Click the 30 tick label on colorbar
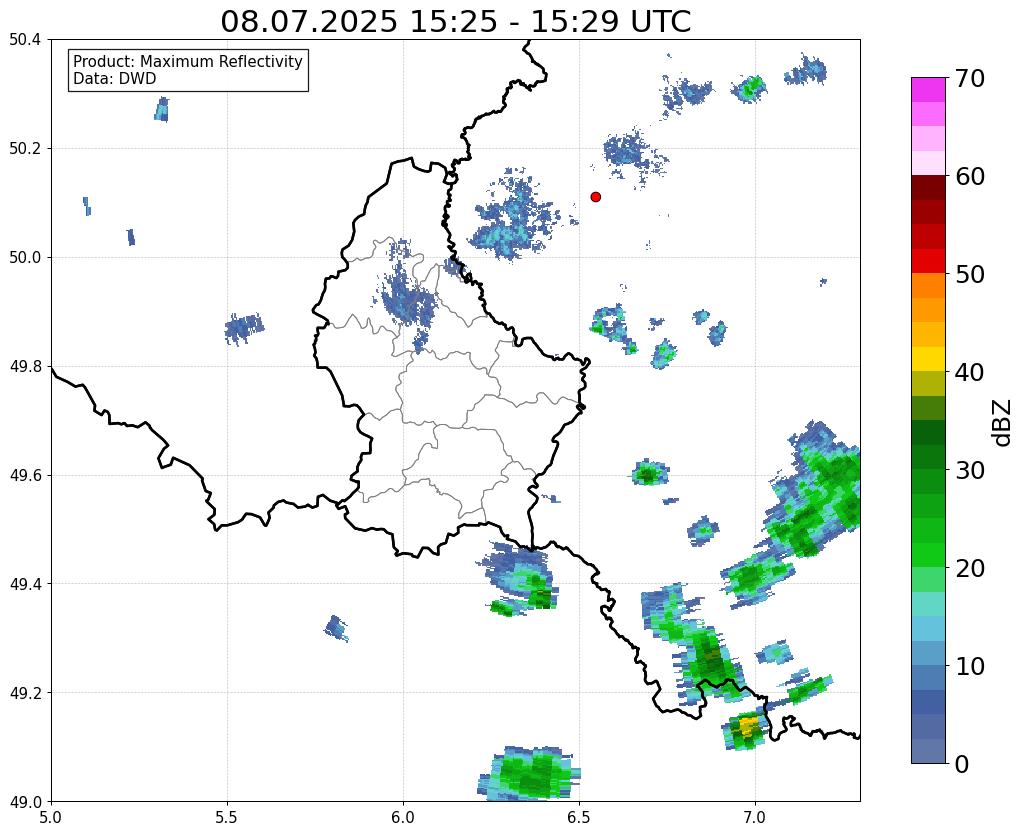The image size is (1023, 834). pos(970,470)
